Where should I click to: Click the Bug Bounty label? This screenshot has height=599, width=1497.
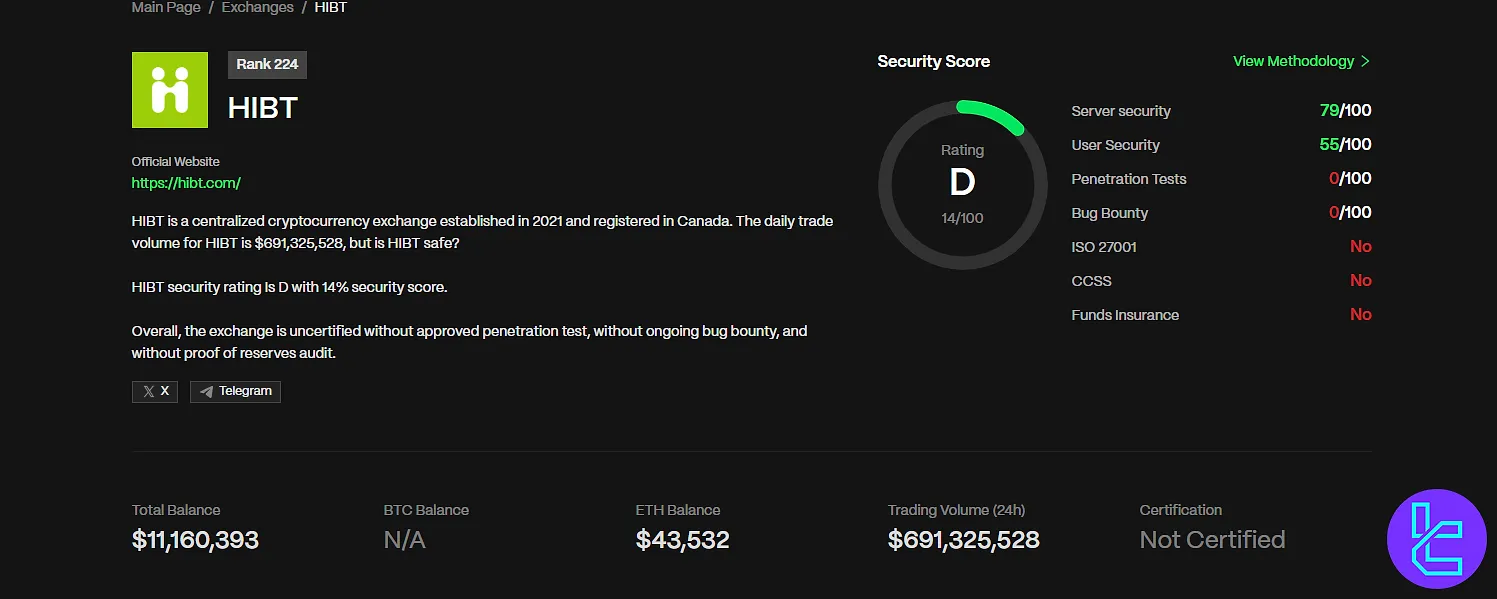(1110, 213)
